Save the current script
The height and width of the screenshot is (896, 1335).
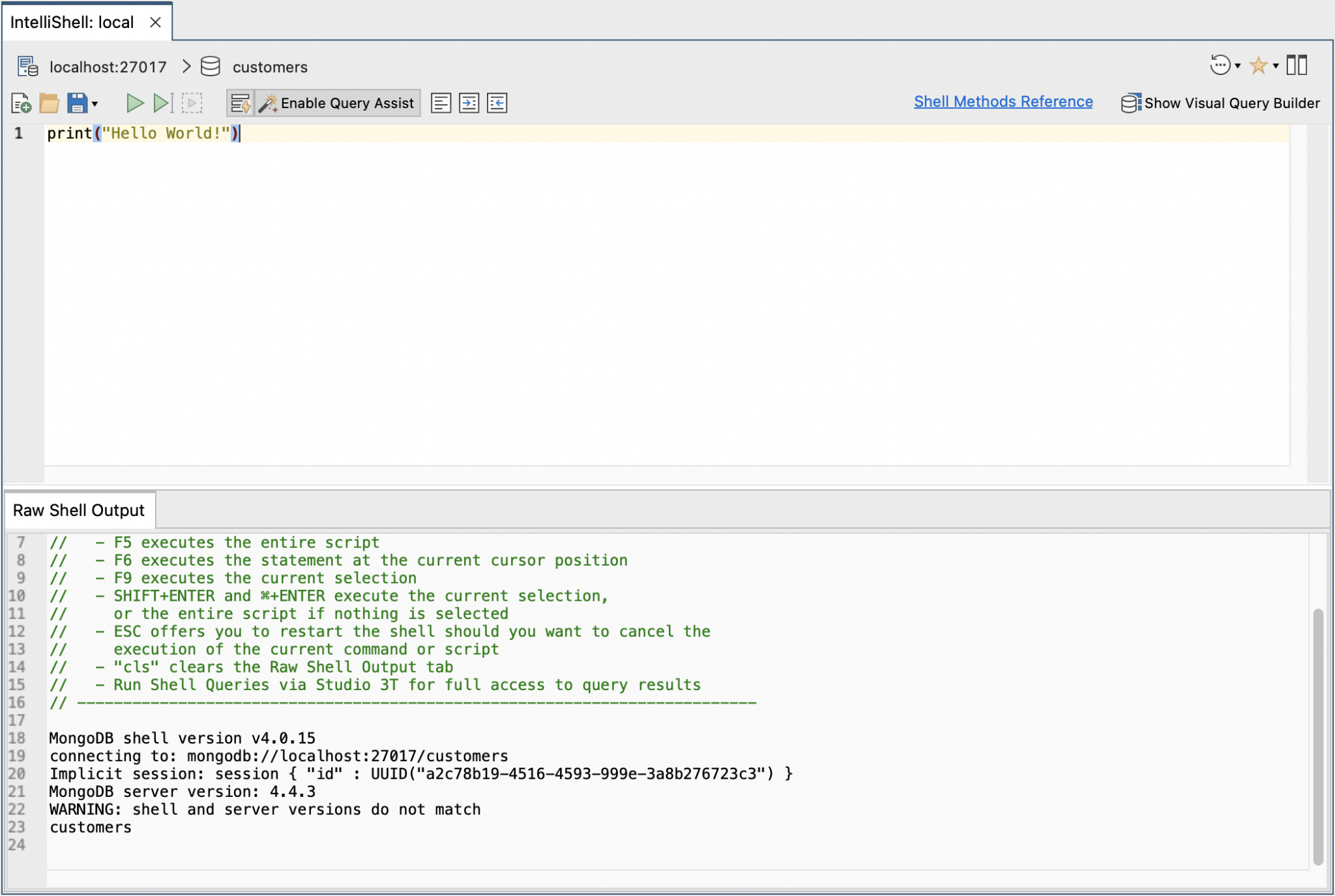76,102
